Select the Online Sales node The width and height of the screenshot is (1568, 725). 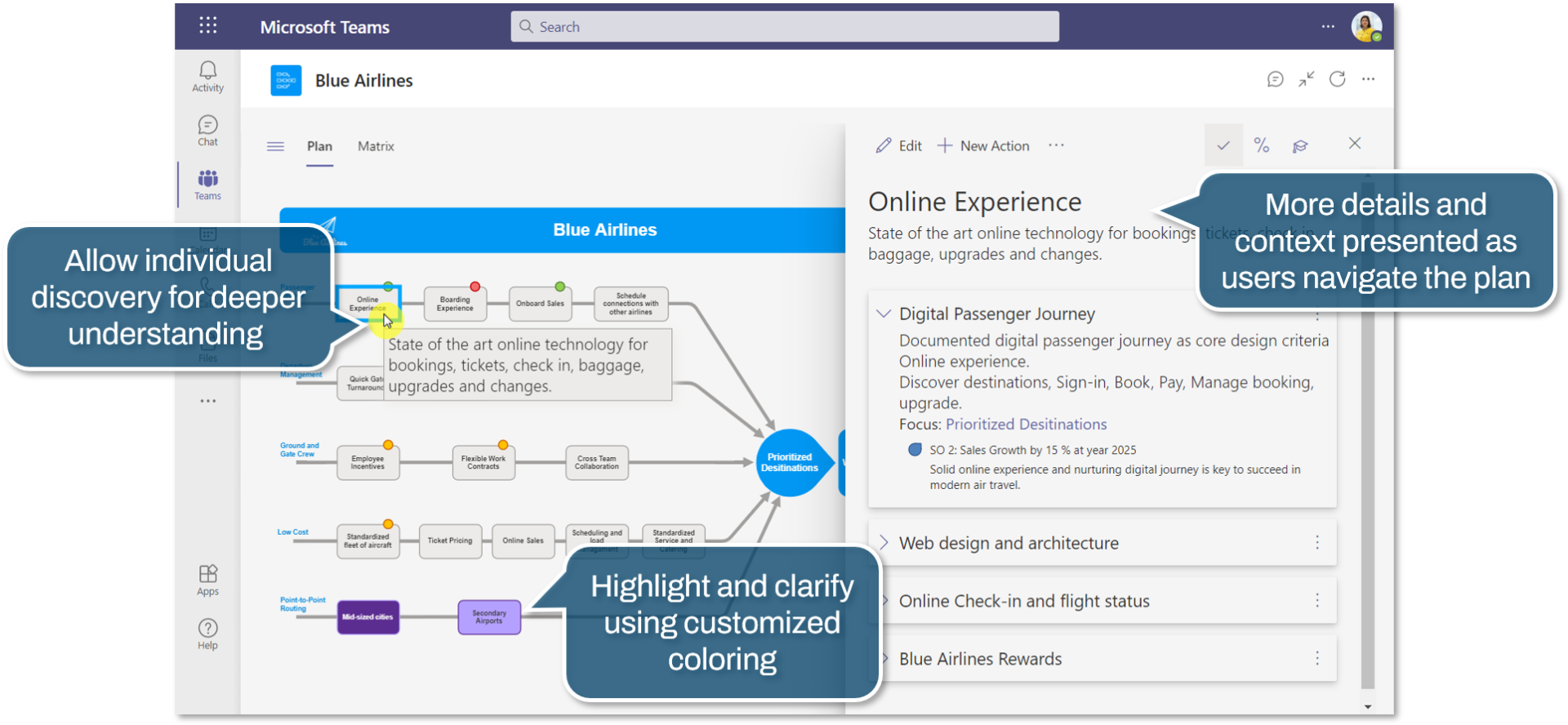(523, 540)
